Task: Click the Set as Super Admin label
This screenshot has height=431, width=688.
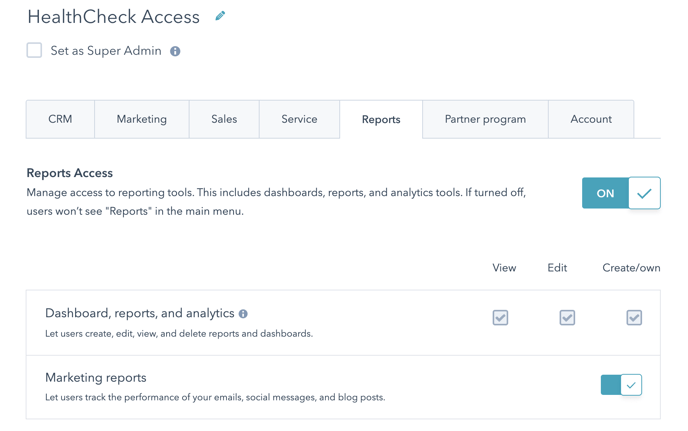Action: [106, 51]
